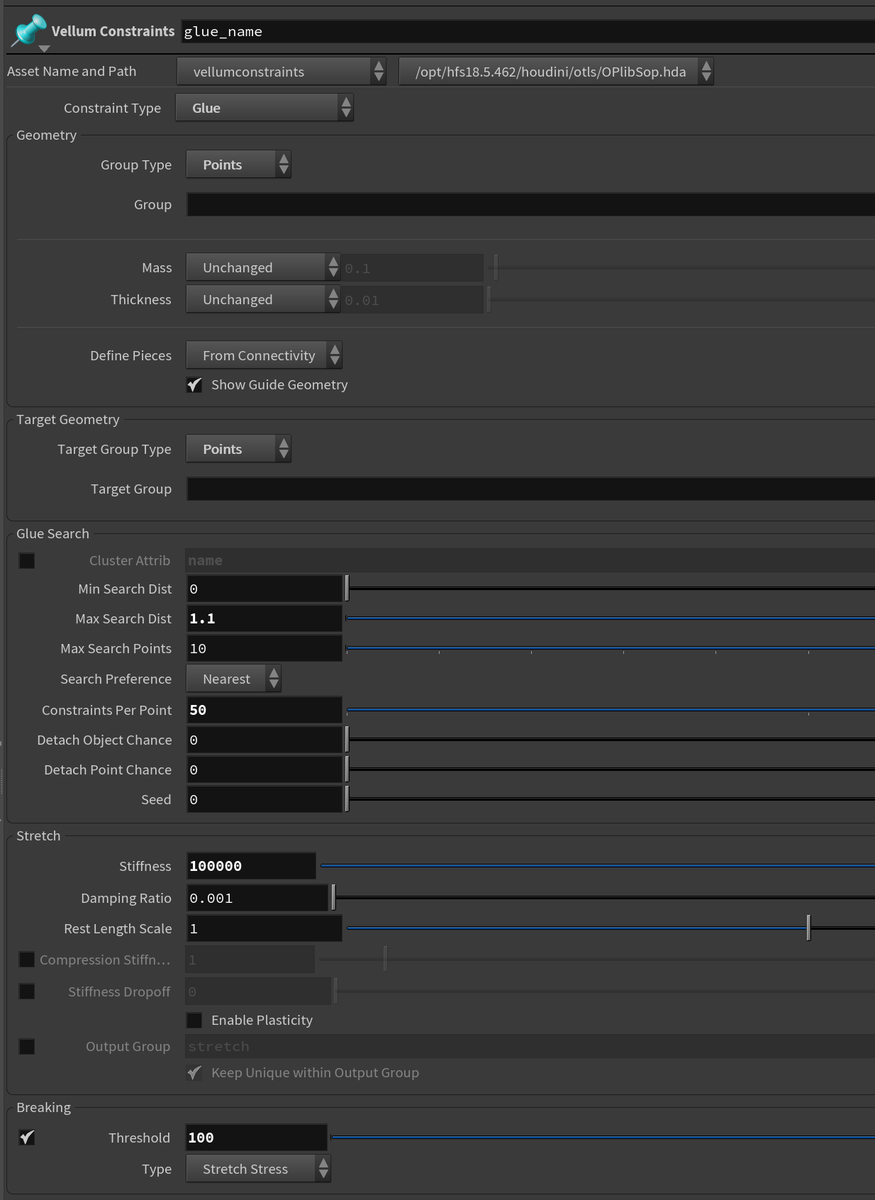Open the vellumconstraints asset name dropdown
The width and height of the screenshot is (875, 1200).
point(282,71)
